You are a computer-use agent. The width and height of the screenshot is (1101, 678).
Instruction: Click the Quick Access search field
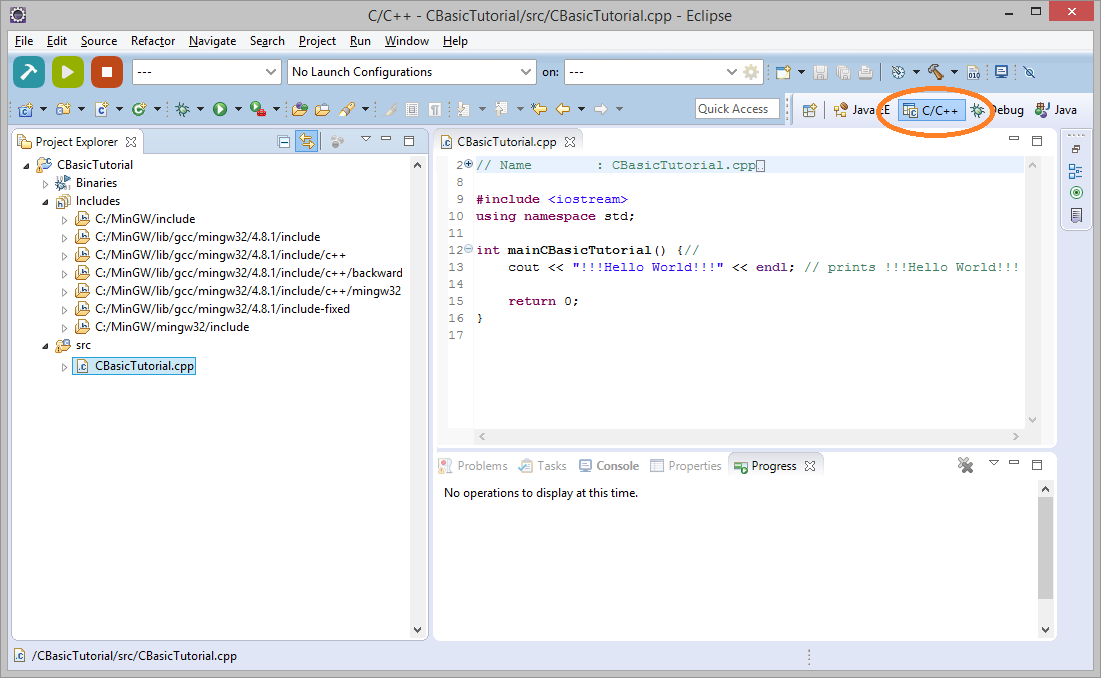coord(737,109)
